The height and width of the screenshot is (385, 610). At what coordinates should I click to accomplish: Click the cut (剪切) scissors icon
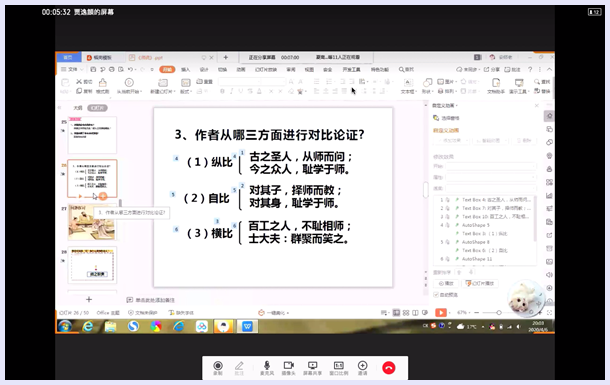click(79, 82)
